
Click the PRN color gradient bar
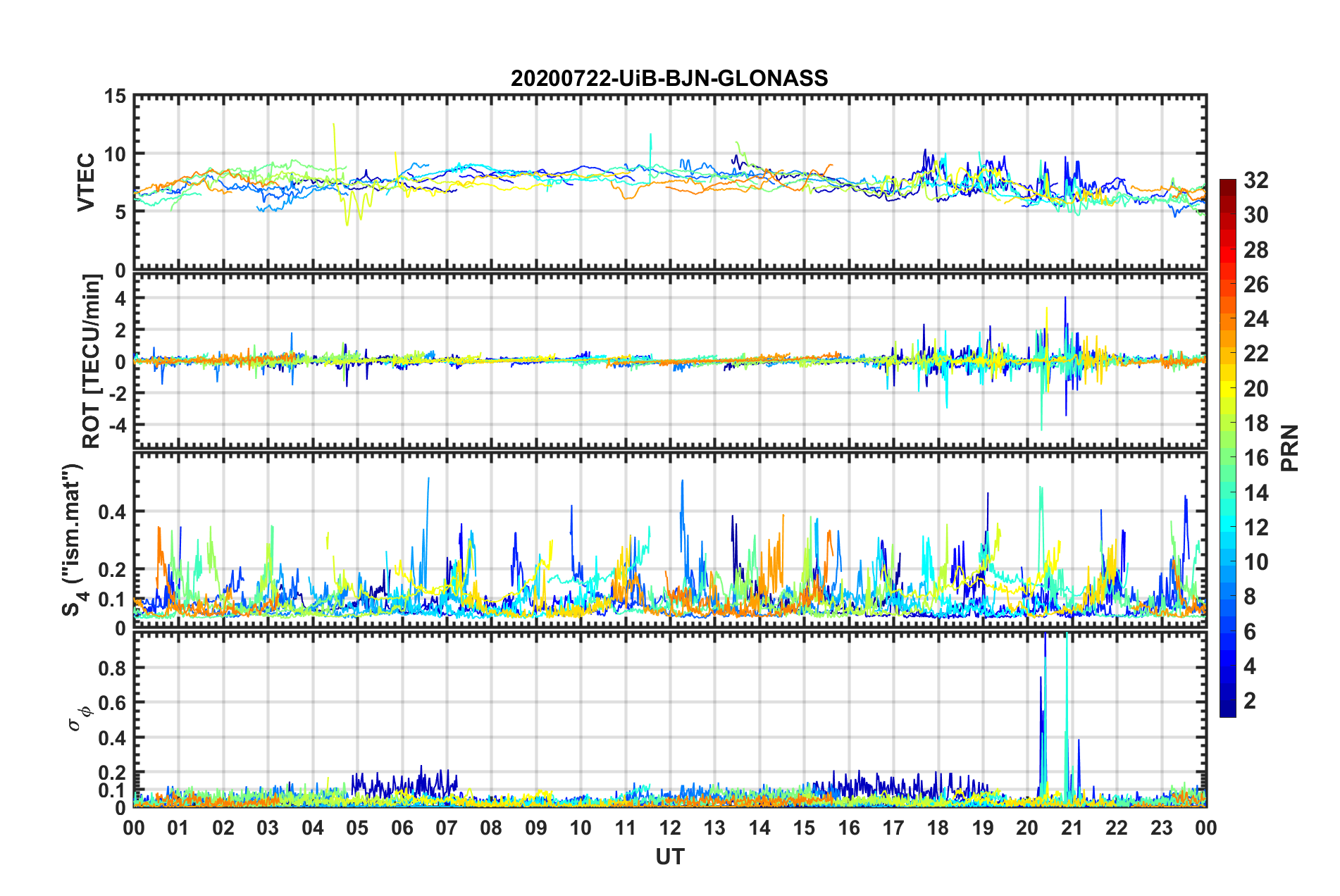[1227, 448]
